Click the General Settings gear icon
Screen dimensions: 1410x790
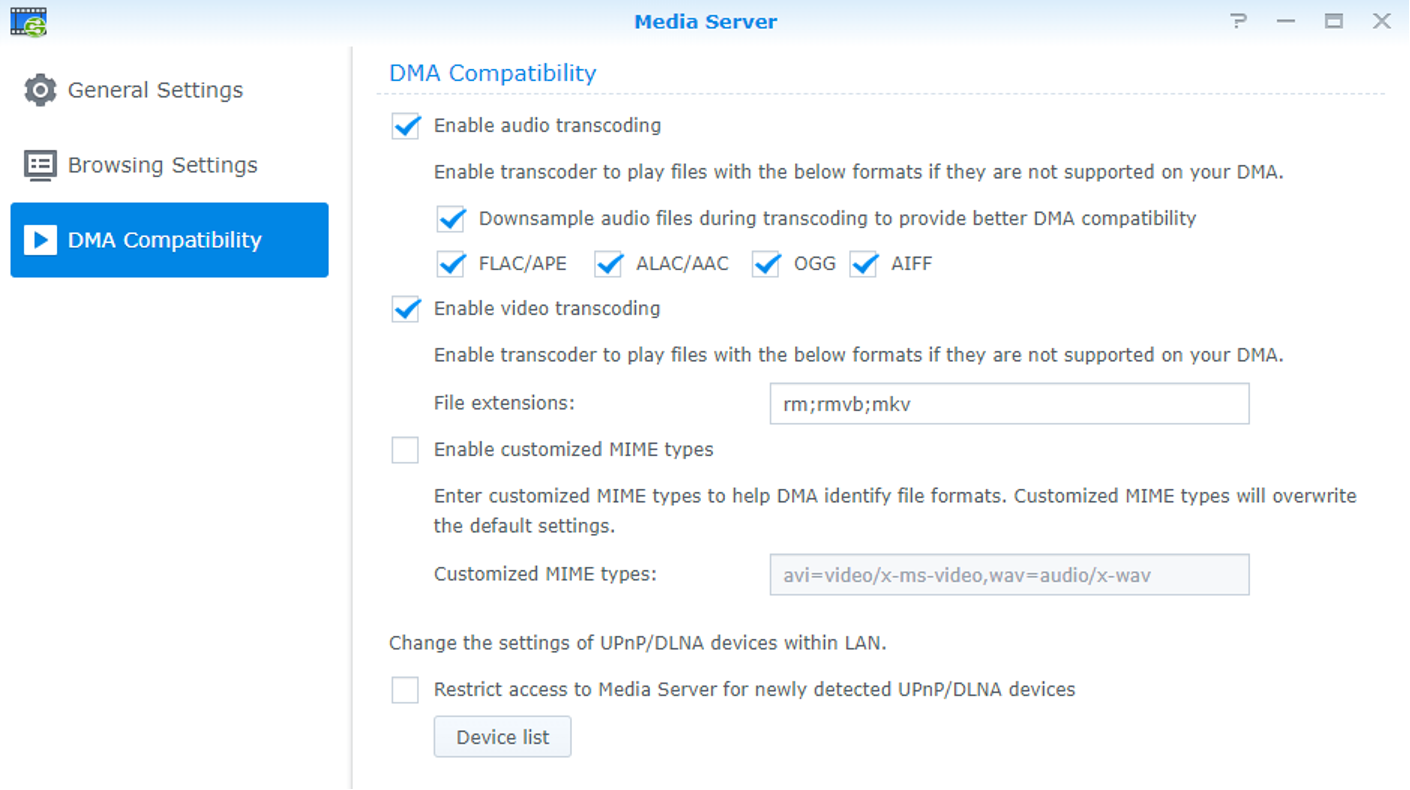coord(40,90)
